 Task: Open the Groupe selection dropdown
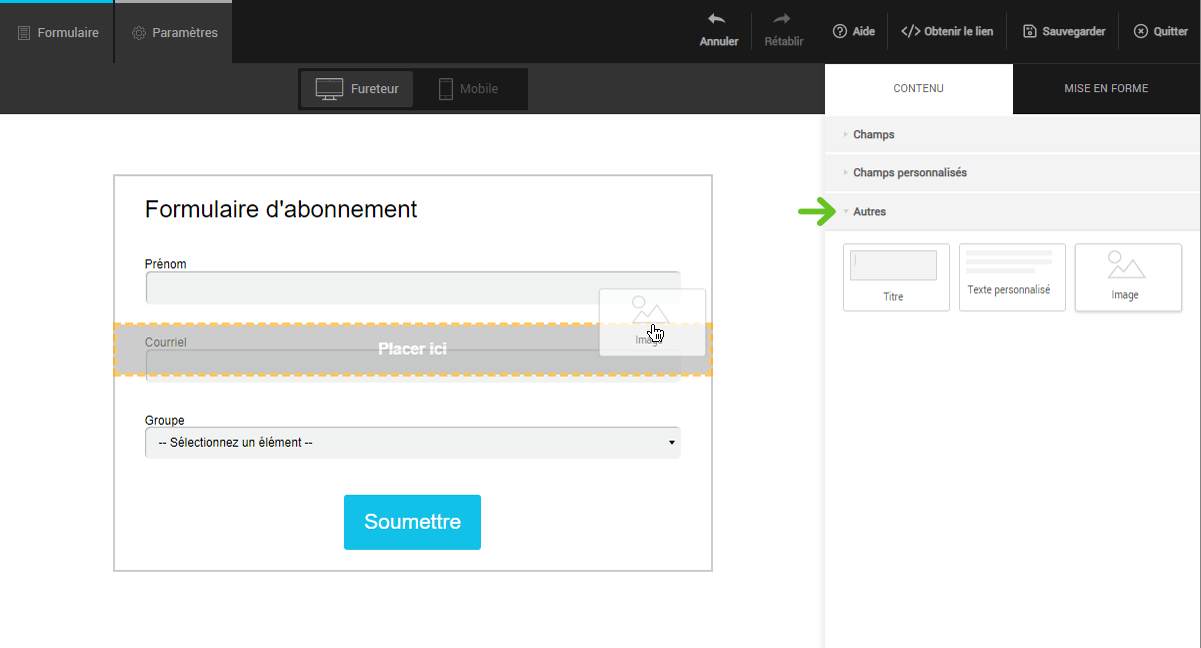coord(412,443)
